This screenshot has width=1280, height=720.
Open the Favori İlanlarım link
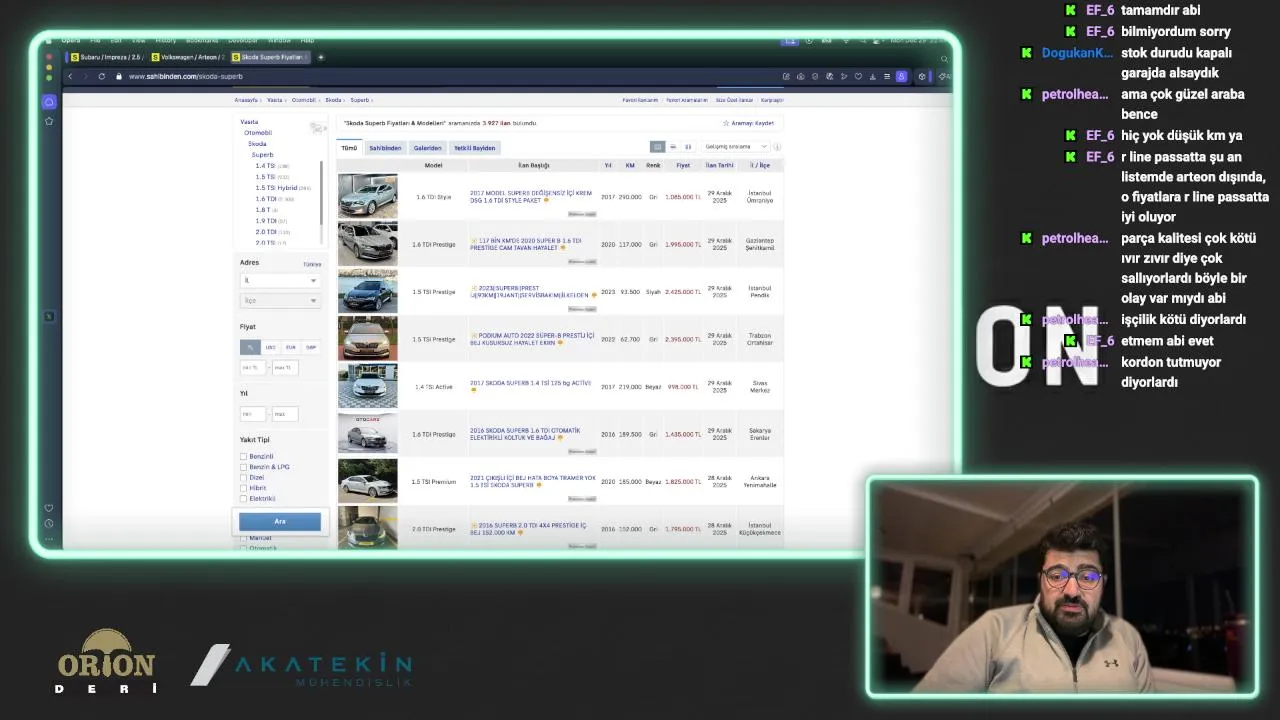pos(640,100)
